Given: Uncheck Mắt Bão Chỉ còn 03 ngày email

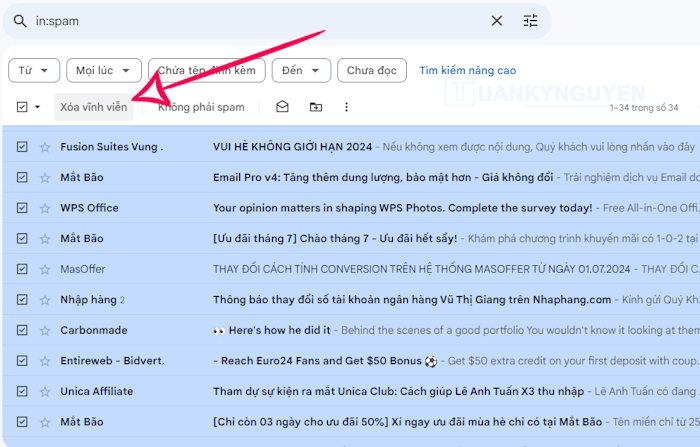Looking at the screenshot, I should (22, 422).
